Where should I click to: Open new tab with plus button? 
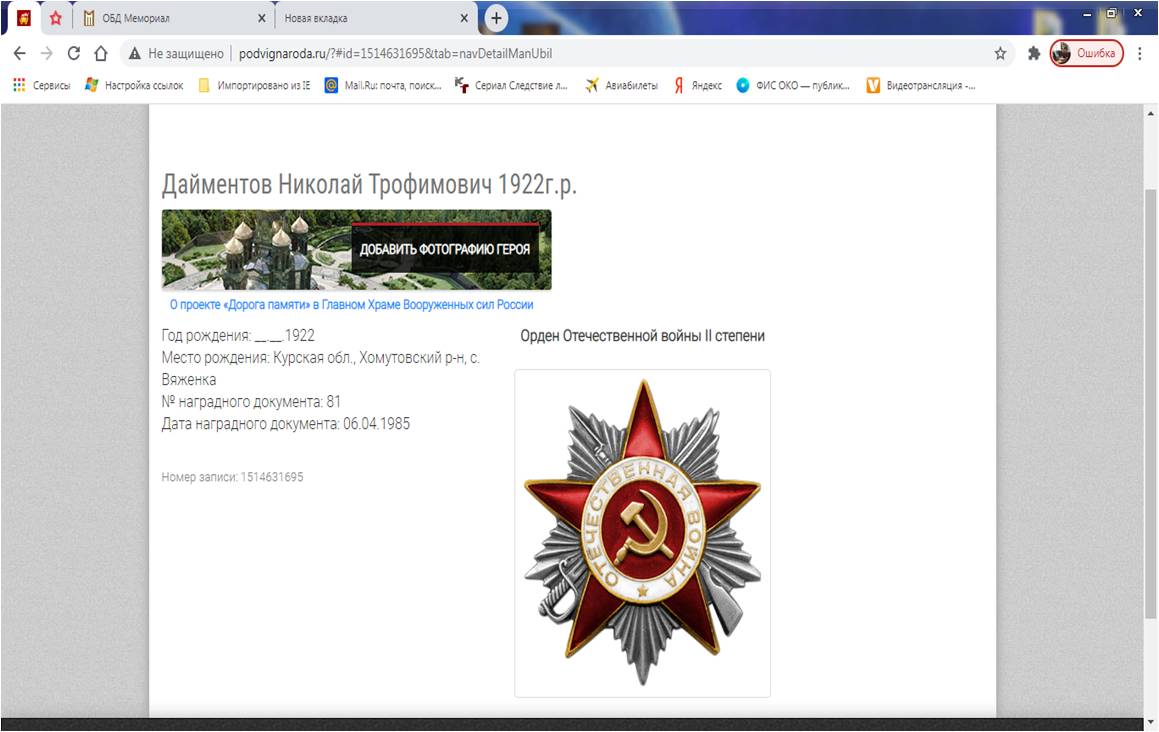coord(496,18)
